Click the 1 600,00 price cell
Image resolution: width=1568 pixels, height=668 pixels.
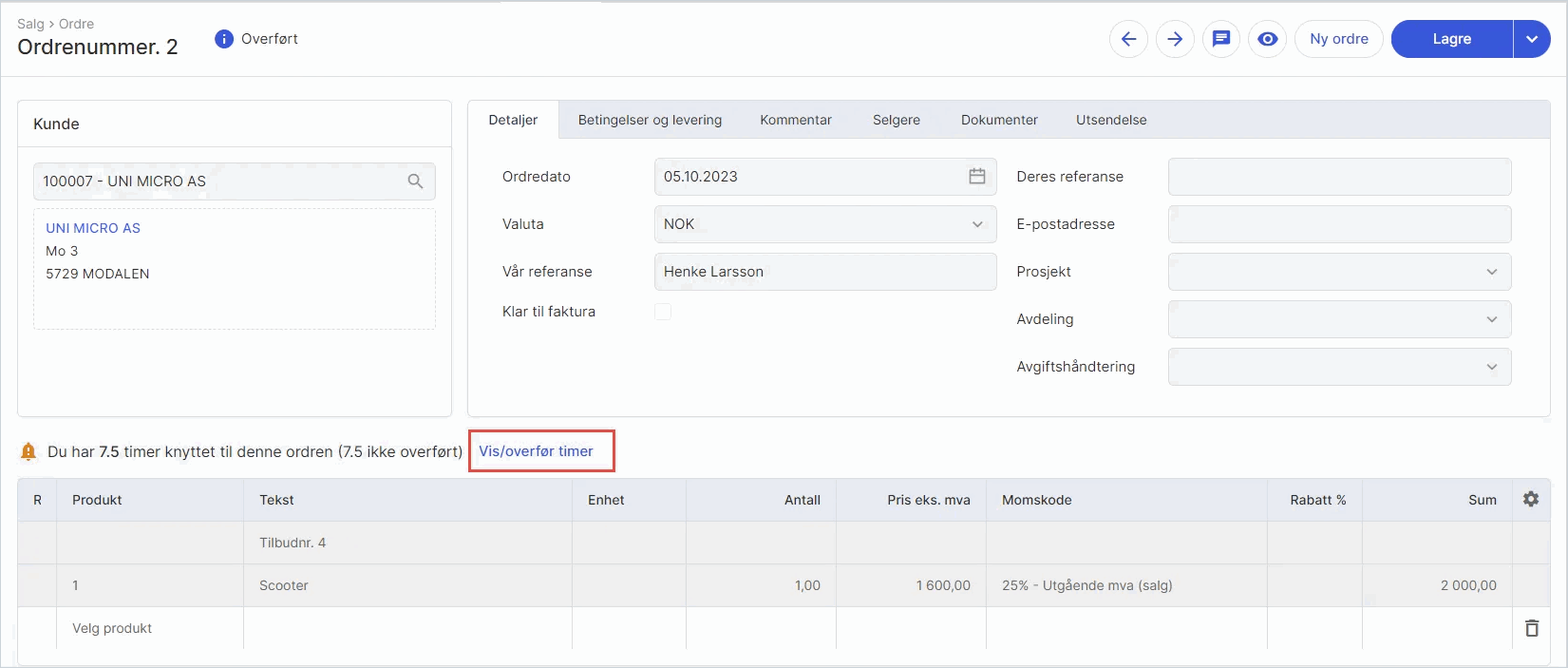point(912,585)
